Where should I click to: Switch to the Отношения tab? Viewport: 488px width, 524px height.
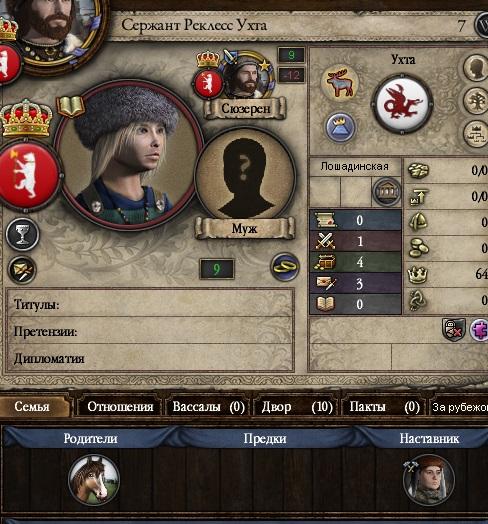tap(120, 406)
